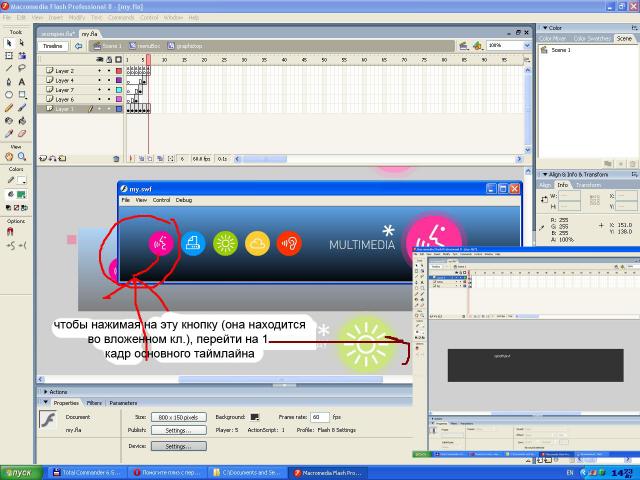Open the Color panel options menu
This screenshot has height=480, width=640.
click(x=635, y=28)
